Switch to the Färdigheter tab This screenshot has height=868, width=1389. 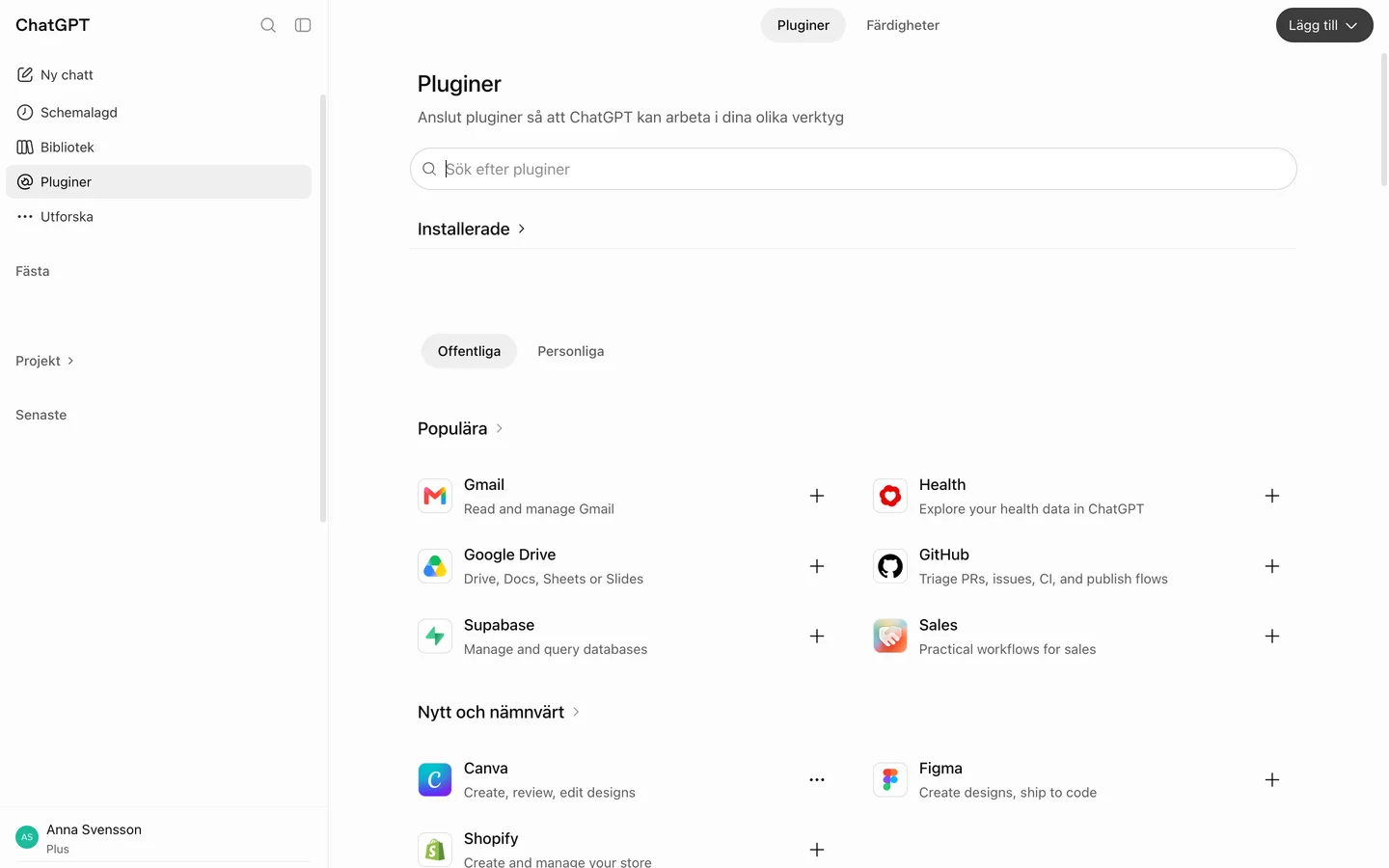(903, 25)
